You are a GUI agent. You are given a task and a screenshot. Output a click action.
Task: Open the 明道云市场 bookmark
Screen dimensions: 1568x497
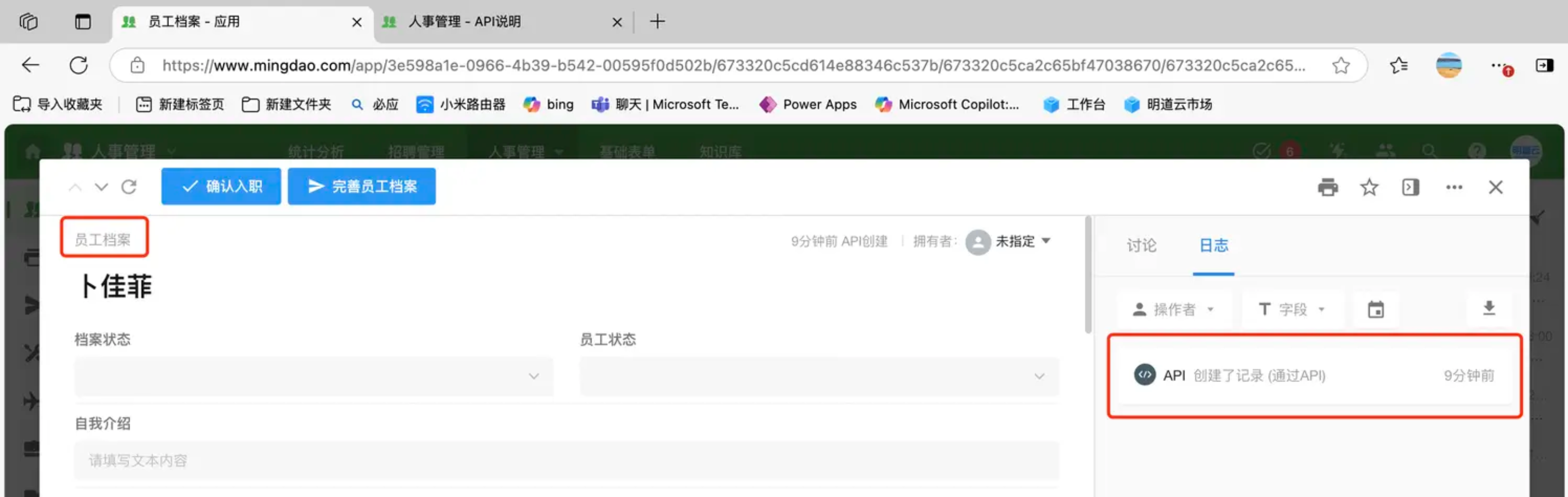(1168, 105)
